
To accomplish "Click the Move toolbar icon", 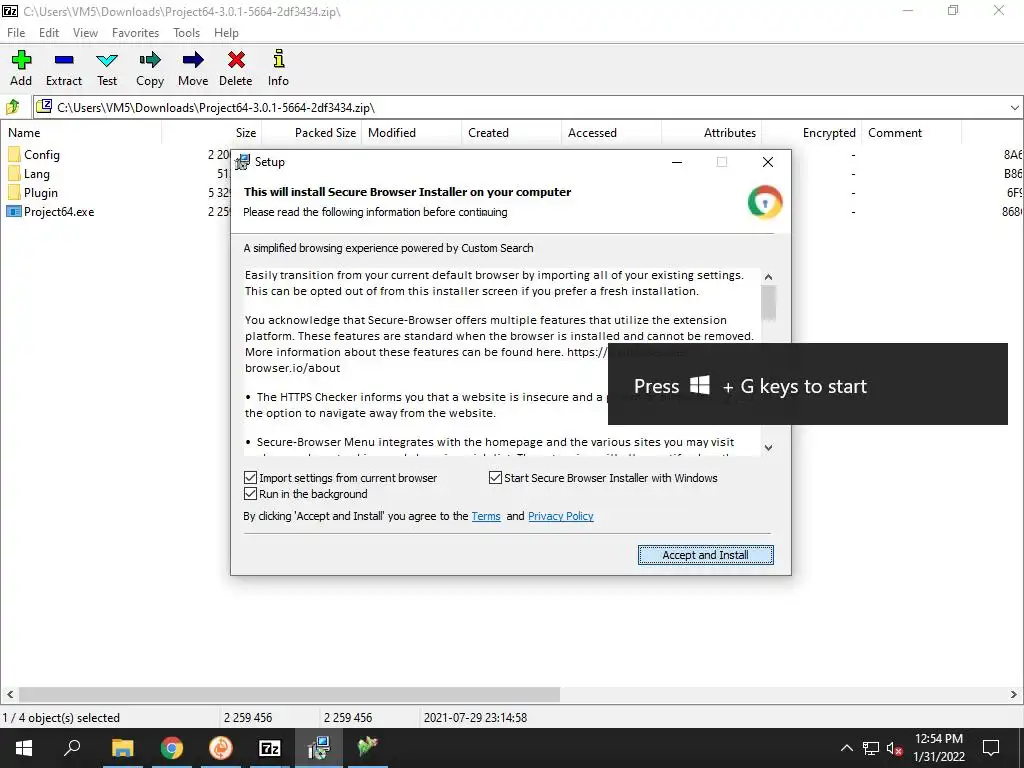I will coord(193,60).
